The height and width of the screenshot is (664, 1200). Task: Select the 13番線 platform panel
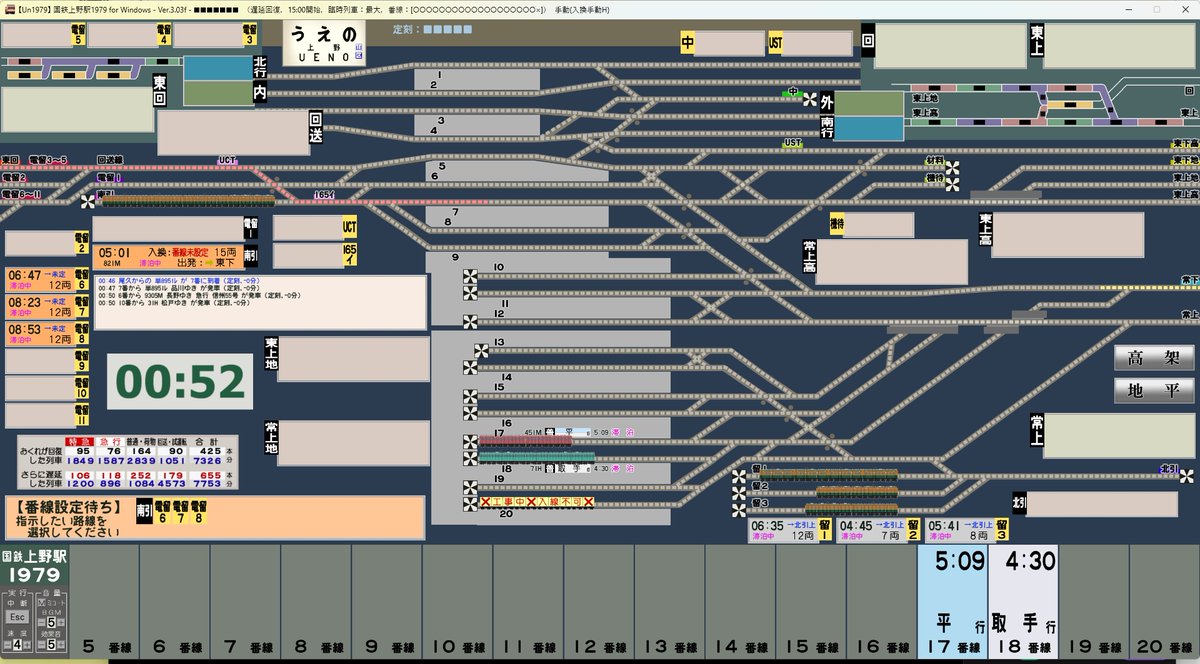670,603
